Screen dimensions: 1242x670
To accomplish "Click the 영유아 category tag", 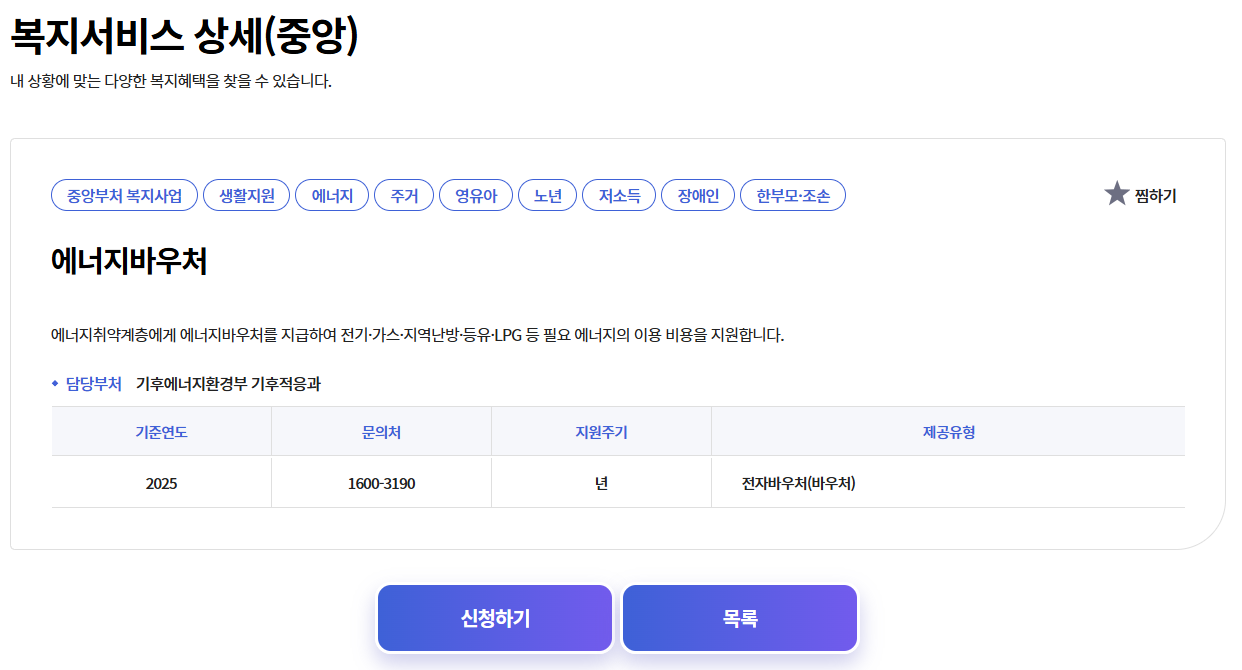I will [x=475, y=195].
